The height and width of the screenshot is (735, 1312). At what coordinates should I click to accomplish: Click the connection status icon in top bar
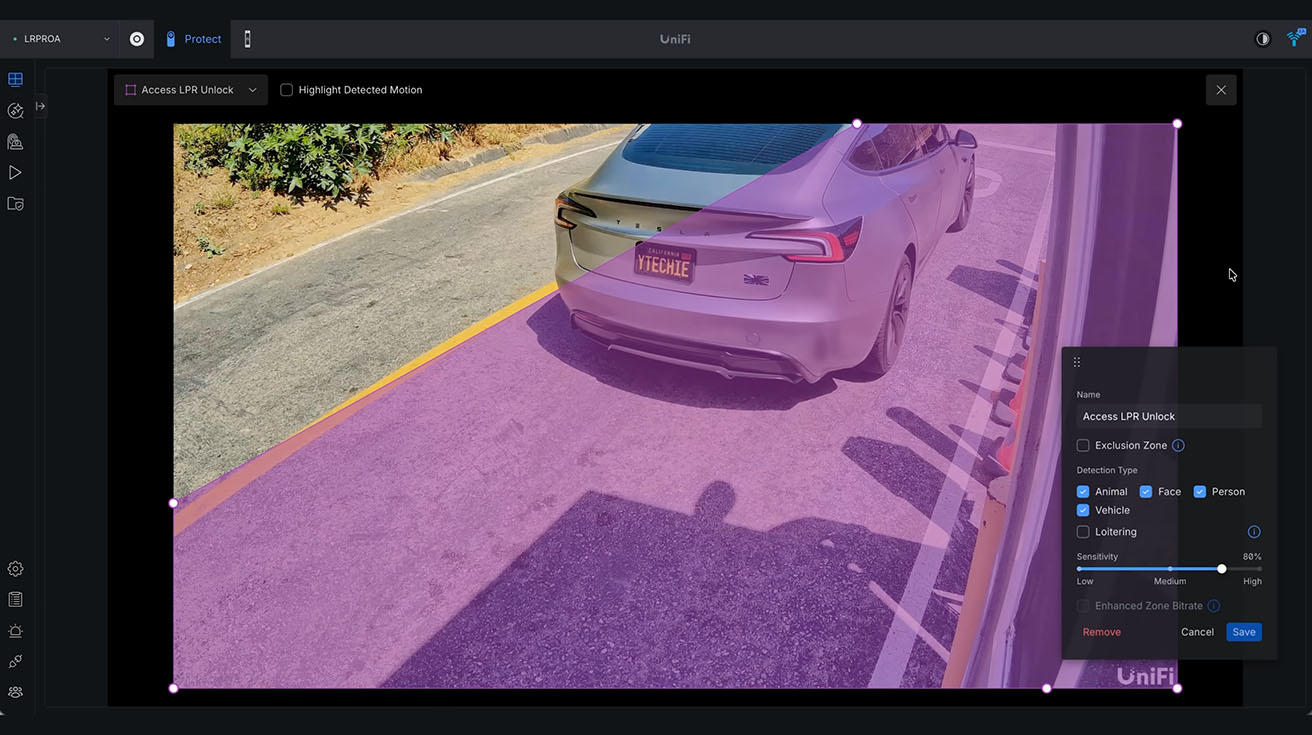(x=1296, y=39)
